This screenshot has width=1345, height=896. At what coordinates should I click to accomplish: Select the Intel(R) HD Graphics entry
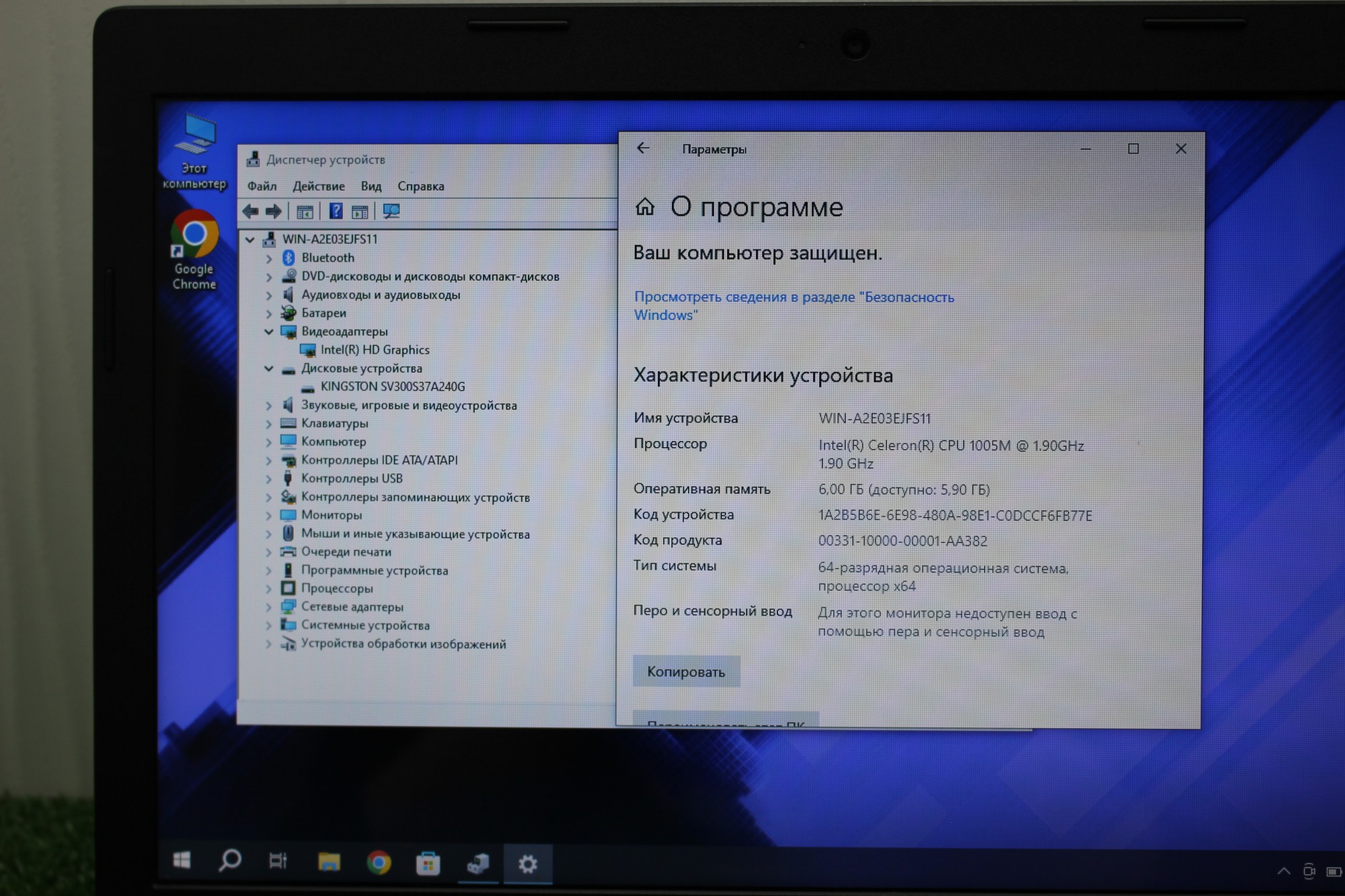(x=375, y=350)
